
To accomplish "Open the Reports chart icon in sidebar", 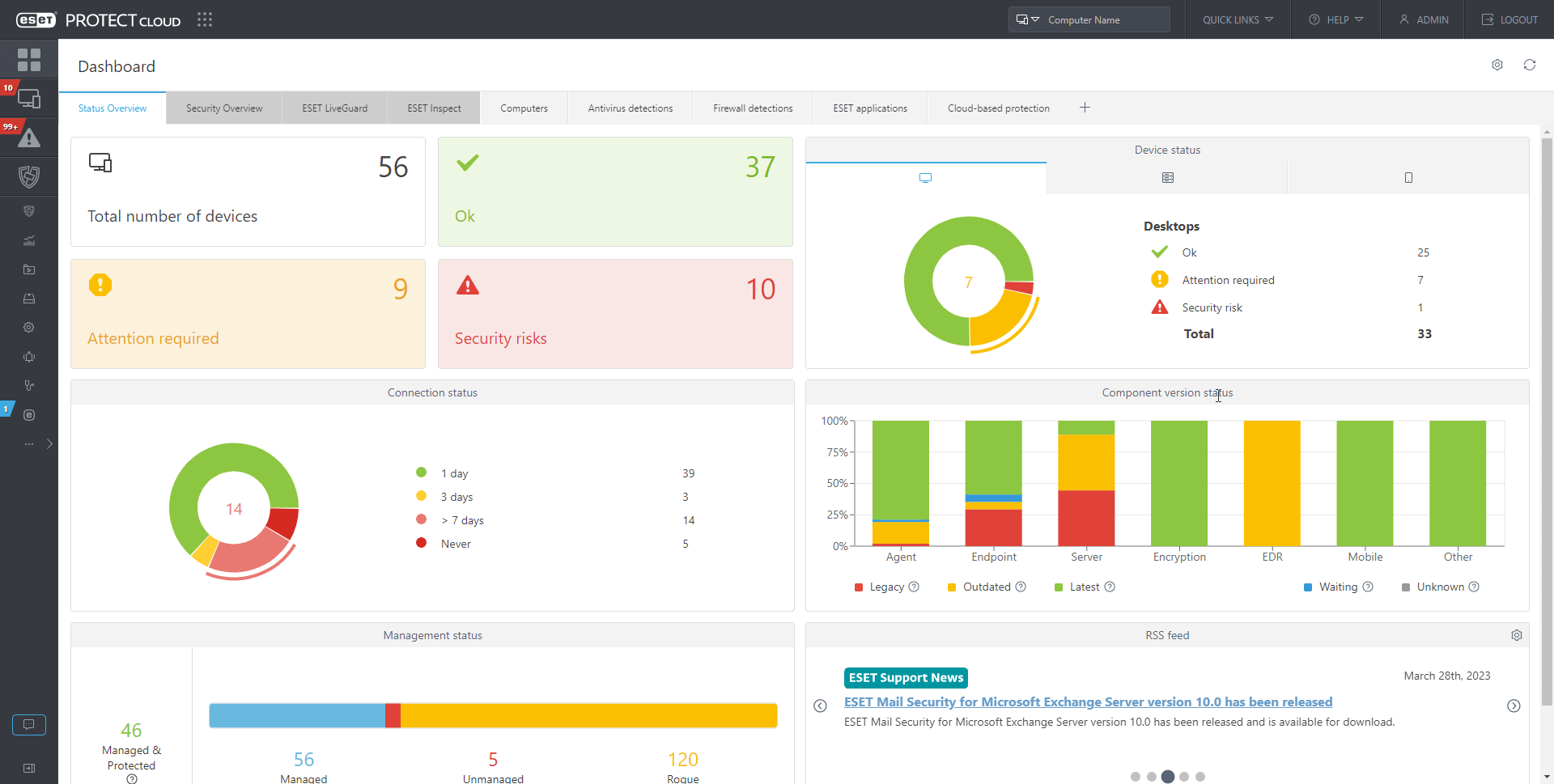I will point(29,240).
